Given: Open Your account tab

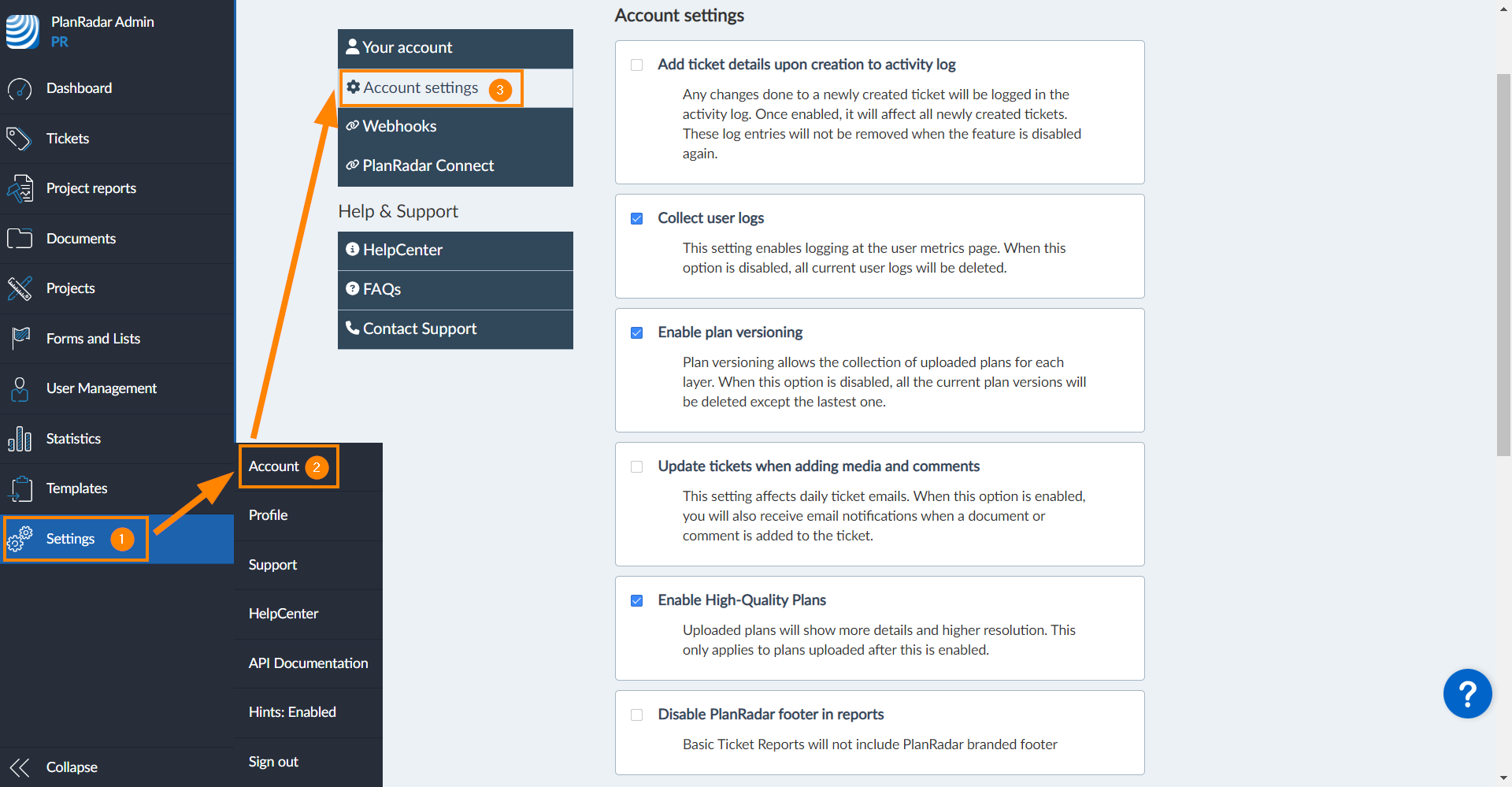Looking at the screenshot, I should click(455, 48).
